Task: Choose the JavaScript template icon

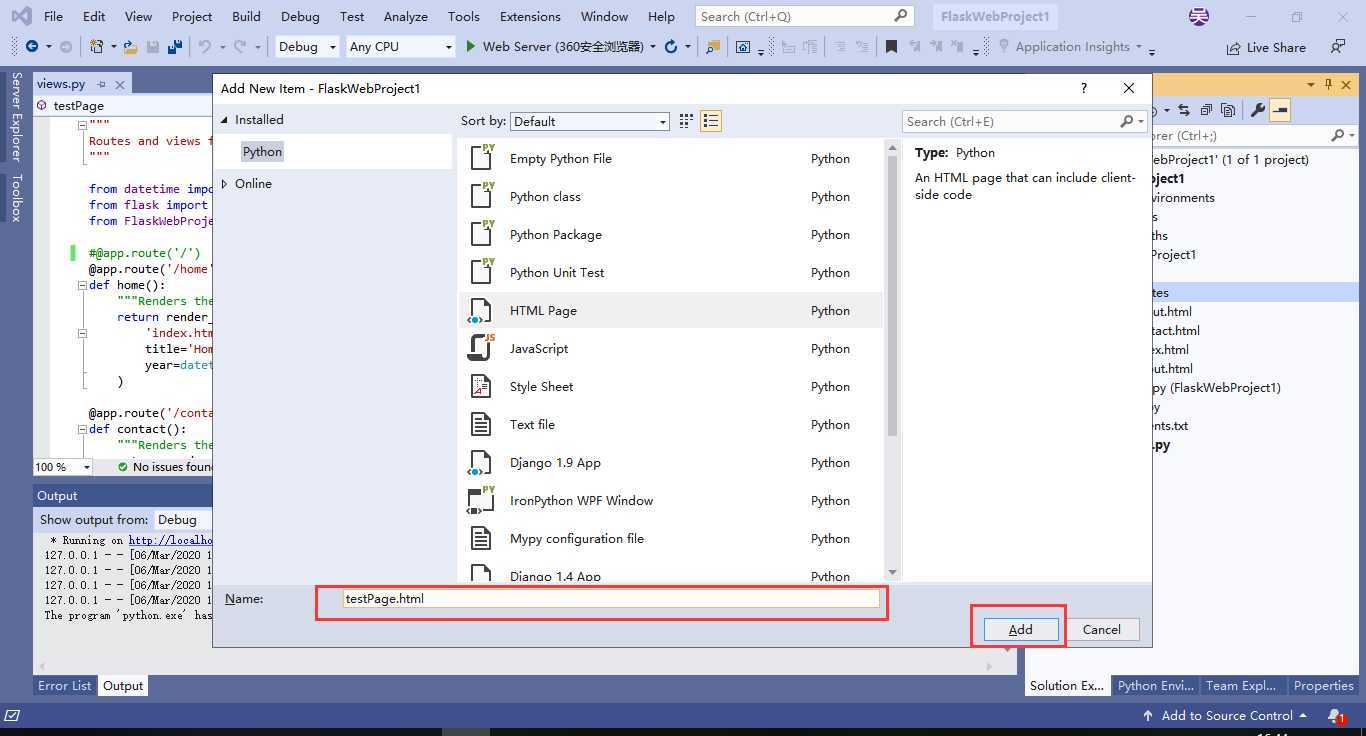Action: coord(481,348)
